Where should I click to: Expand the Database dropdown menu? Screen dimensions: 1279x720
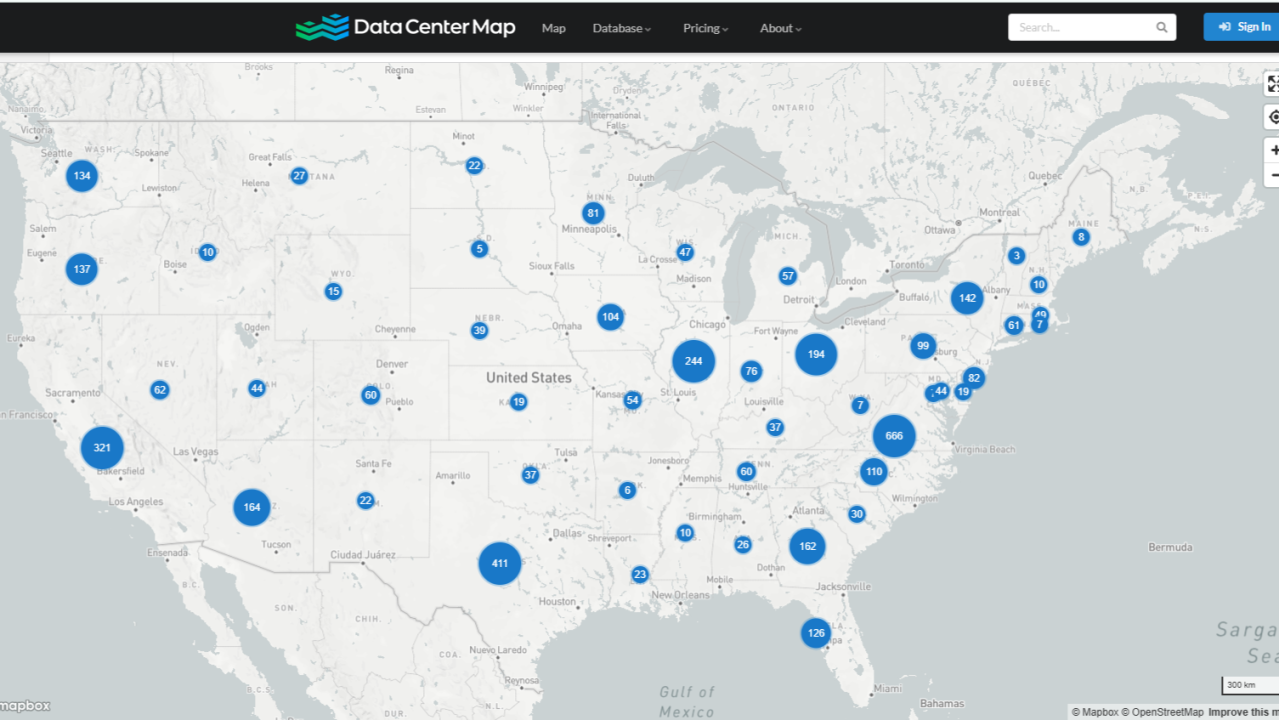(621, 28)
